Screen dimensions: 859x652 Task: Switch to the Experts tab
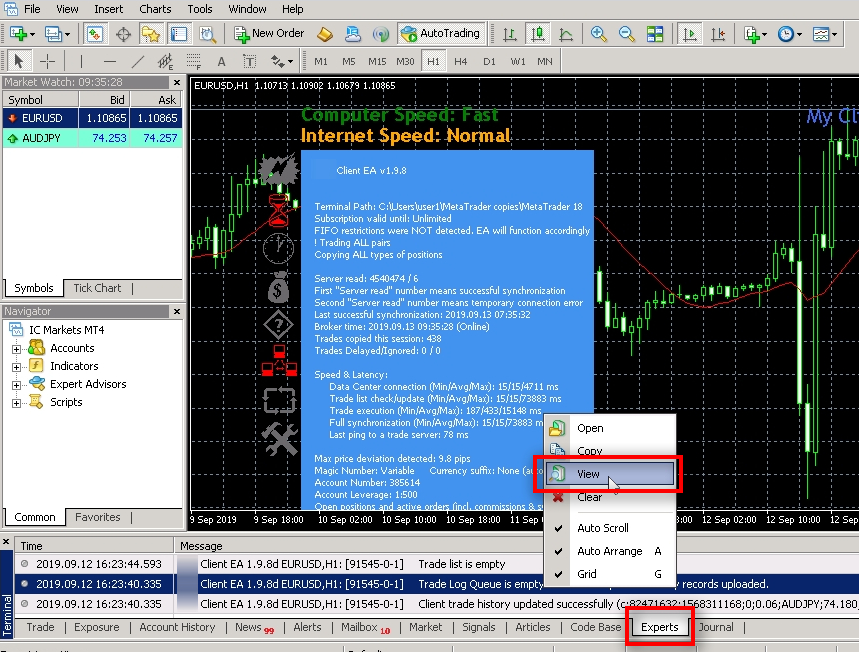[659, 627]
